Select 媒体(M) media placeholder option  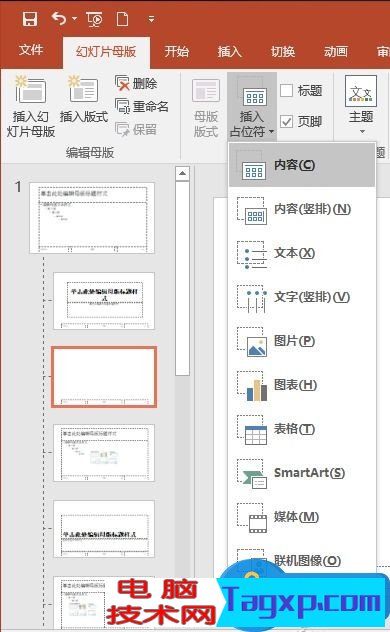pyautogui.click(x=302, y=517)
